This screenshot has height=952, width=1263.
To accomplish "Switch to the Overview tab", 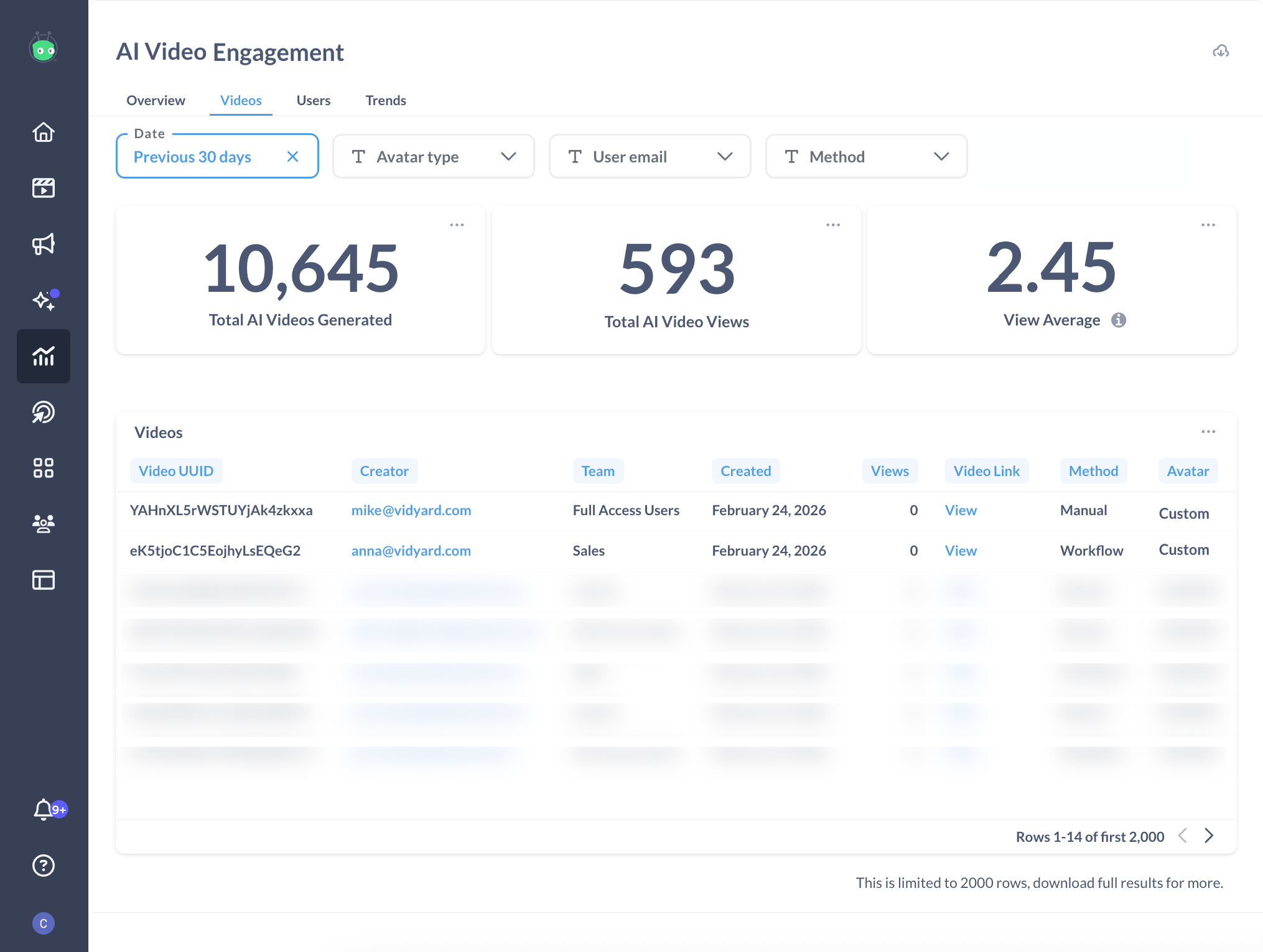I will [x=156, y=100].
